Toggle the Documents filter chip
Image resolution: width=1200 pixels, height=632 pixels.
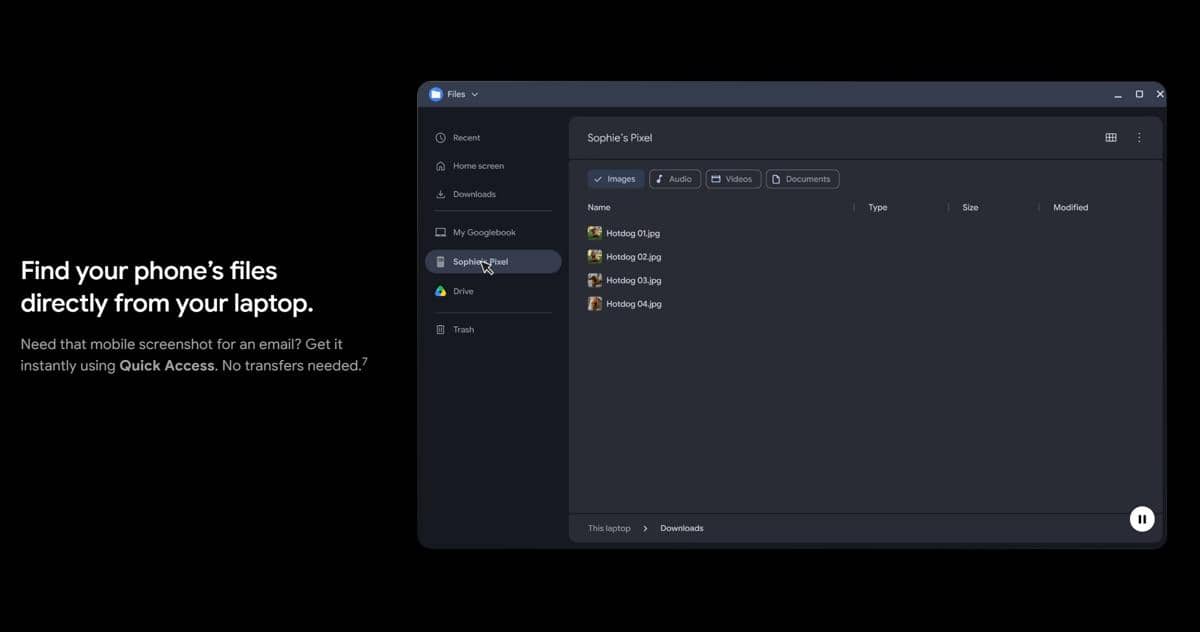(802, 179)
